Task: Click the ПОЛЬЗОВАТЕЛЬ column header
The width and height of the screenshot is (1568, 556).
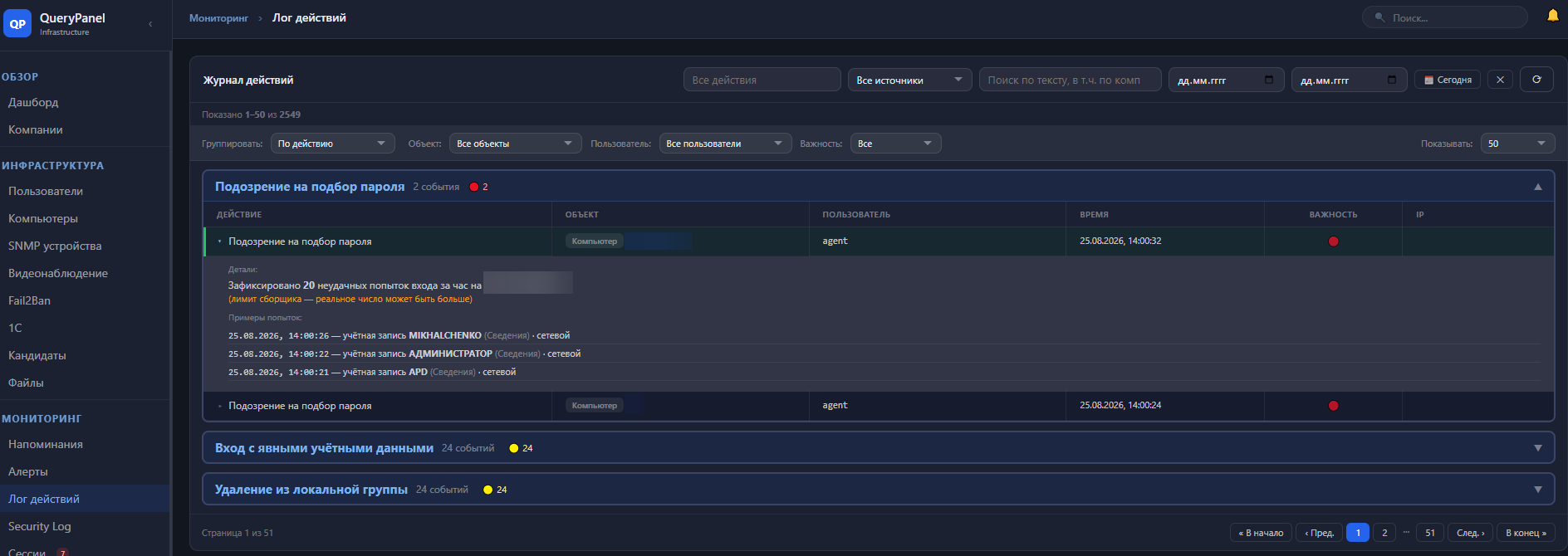Action: (856, 215)
